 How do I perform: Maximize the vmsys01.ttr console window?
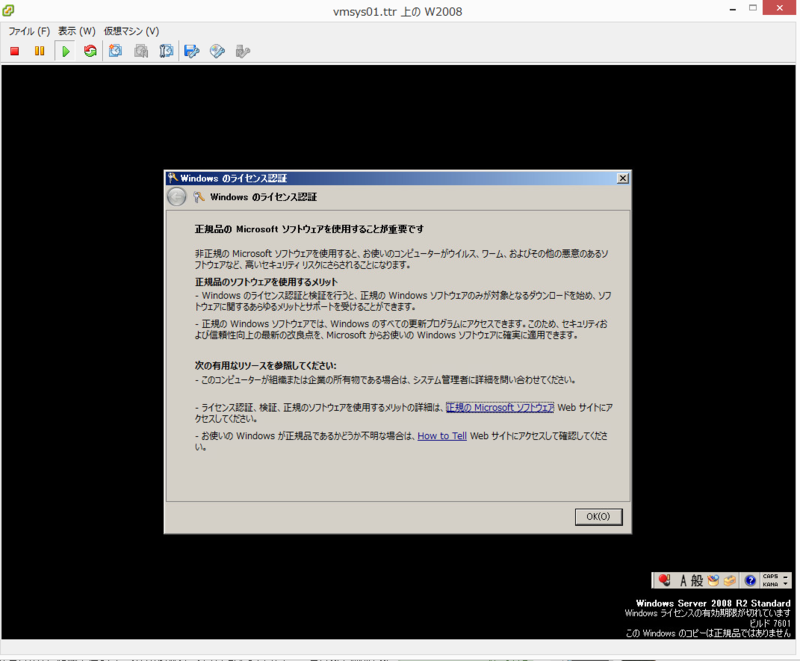(753, 8)
